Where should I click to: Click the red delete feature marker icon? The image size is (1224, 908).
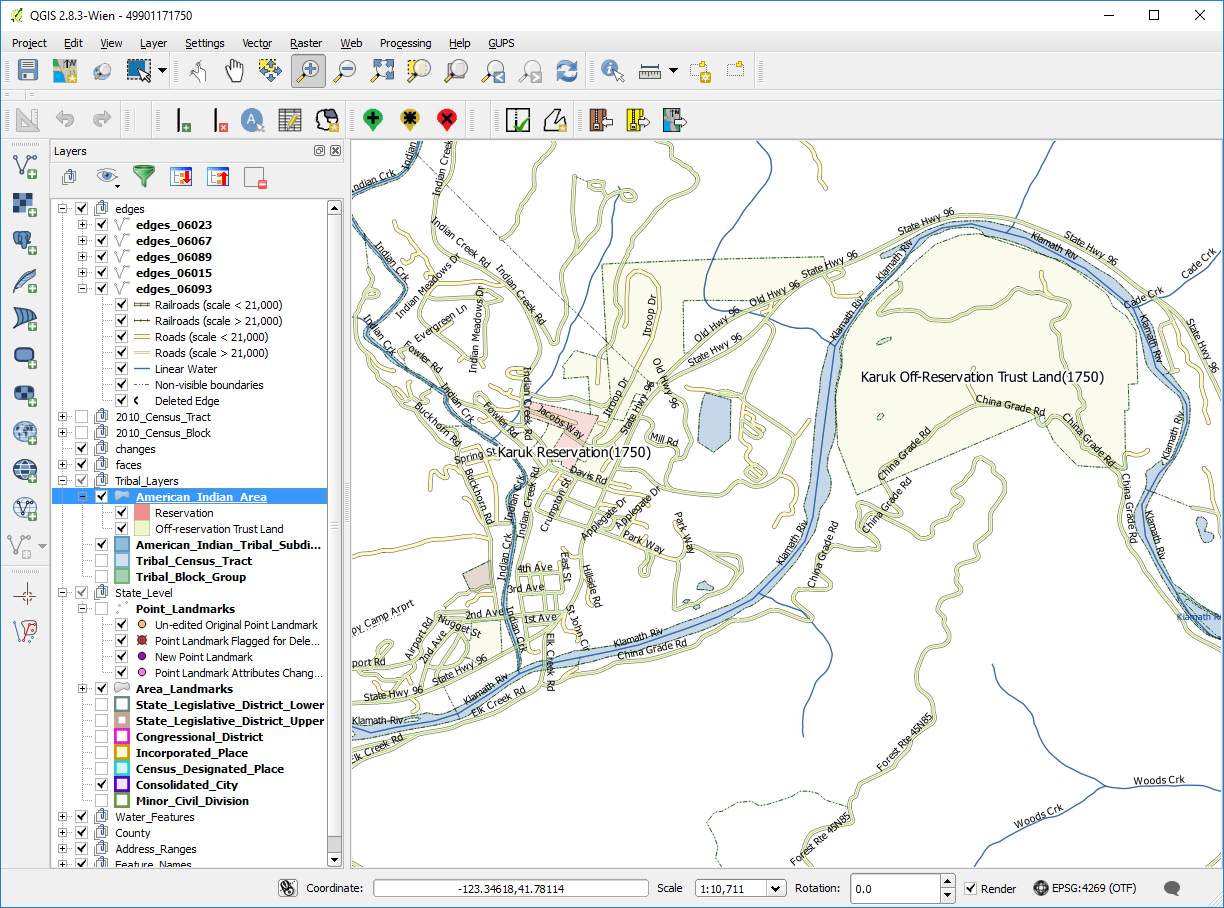[447, 120]
